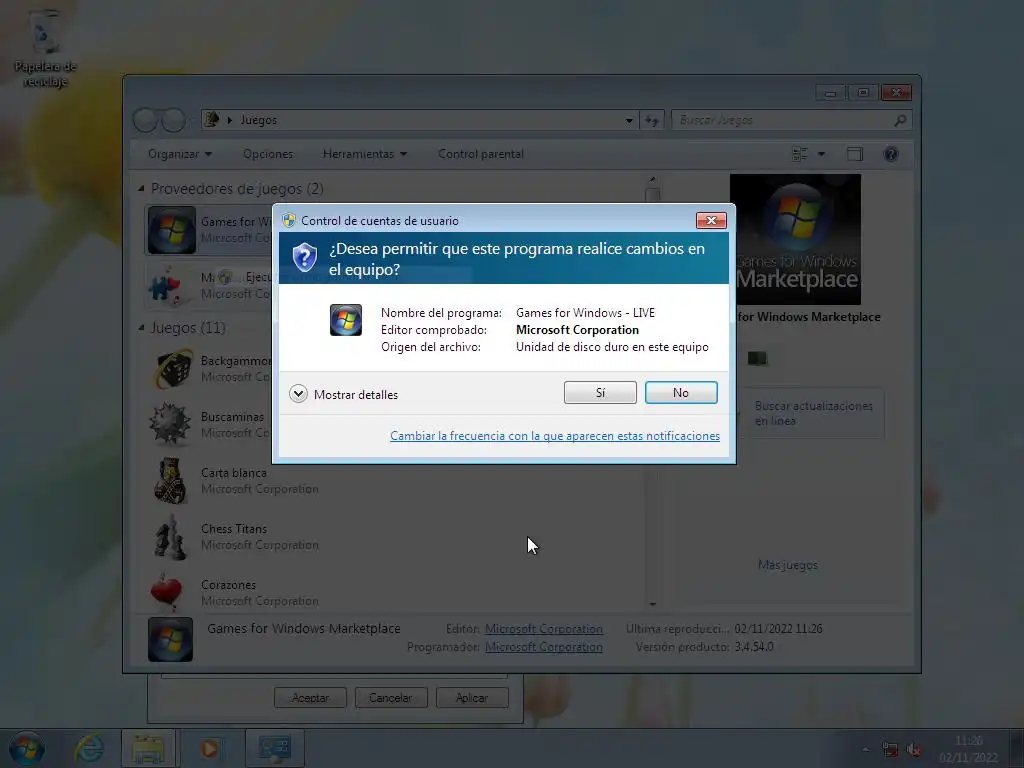This screenshot has width=1024, height=768.
Task: Open view options dropdown arrow in Juegos toolbar
Action: tap(822, 154)
